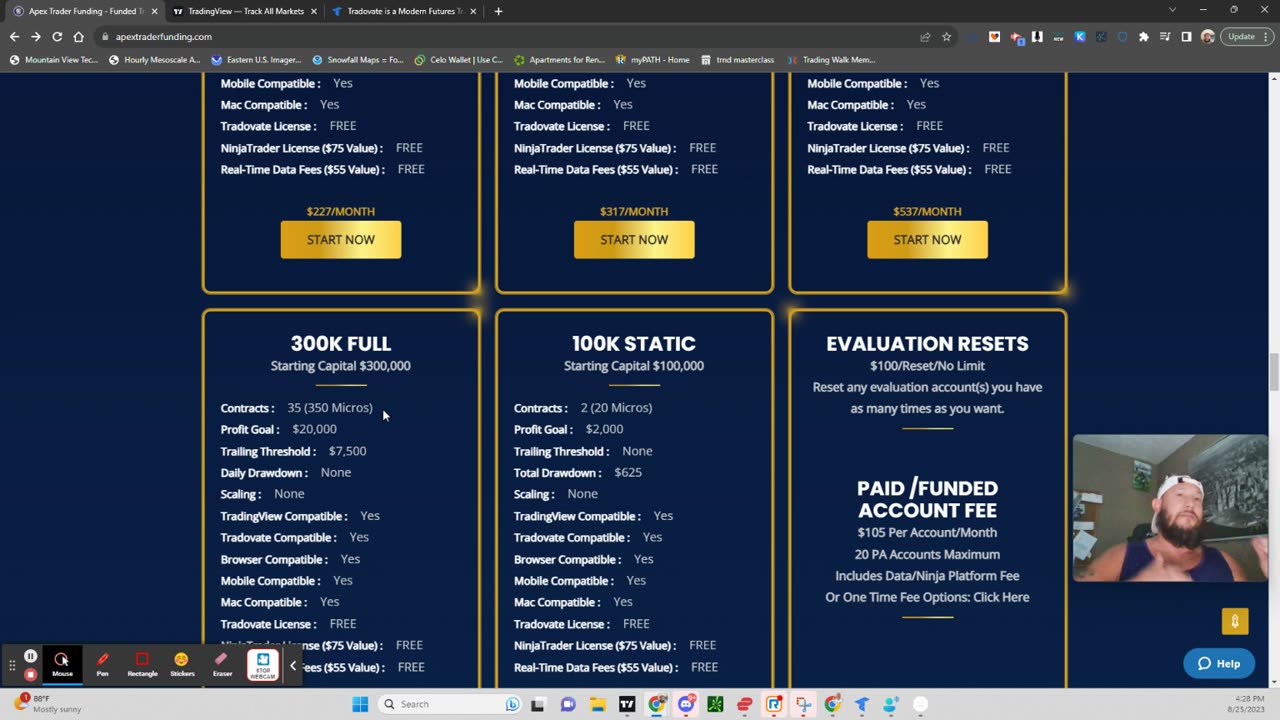Click the taskbar Search box
Screen dimensions: 1280x720
450,704
